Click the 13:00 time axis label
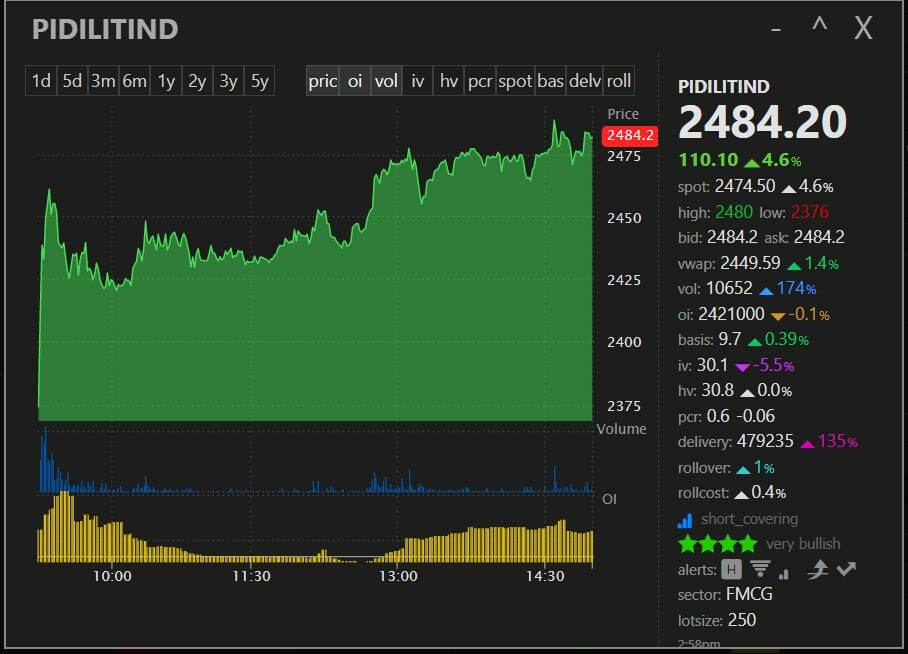Viewport: 908px width, 654px height. [x=398, y=576]
